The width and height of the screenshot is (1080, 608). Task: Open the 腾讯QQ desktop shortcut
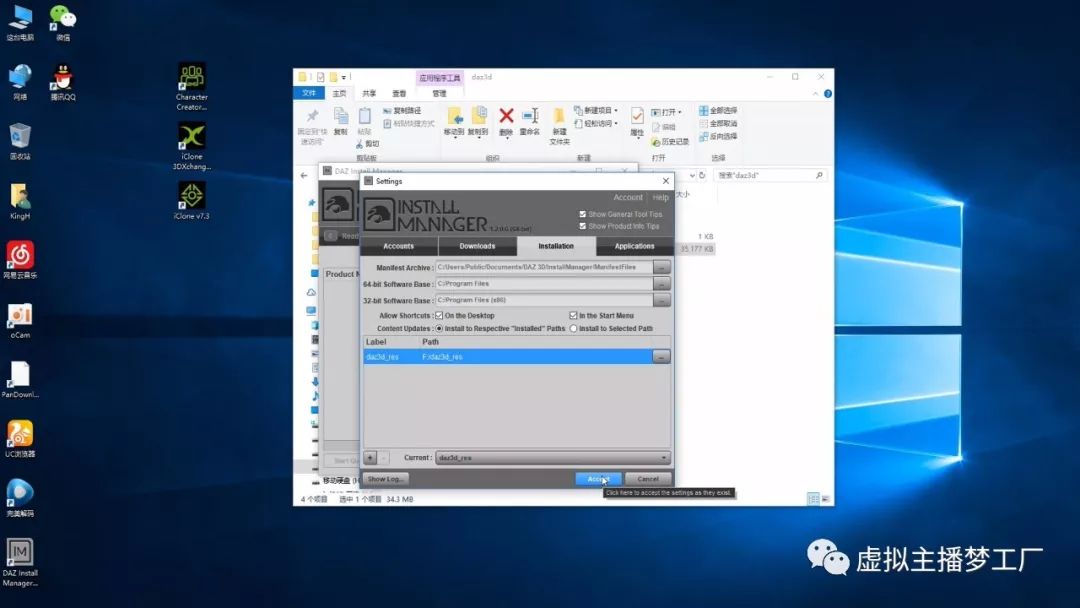pyautogui.click(x=63, y=83)
